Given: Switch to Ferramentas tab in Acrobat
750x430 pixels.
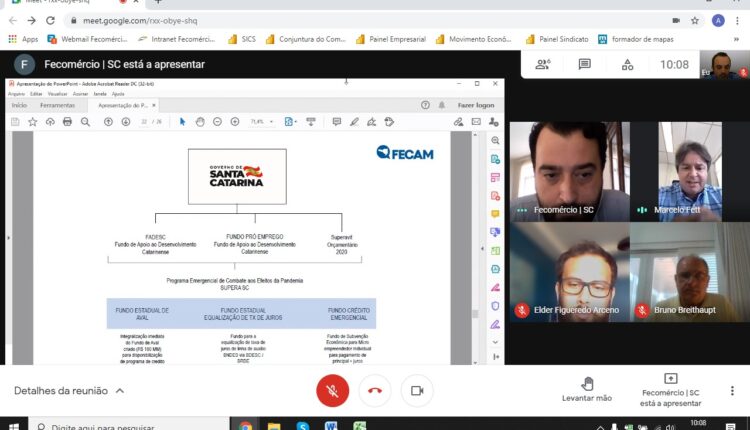Looking at the screenshot, I should (x=57, y=105).
